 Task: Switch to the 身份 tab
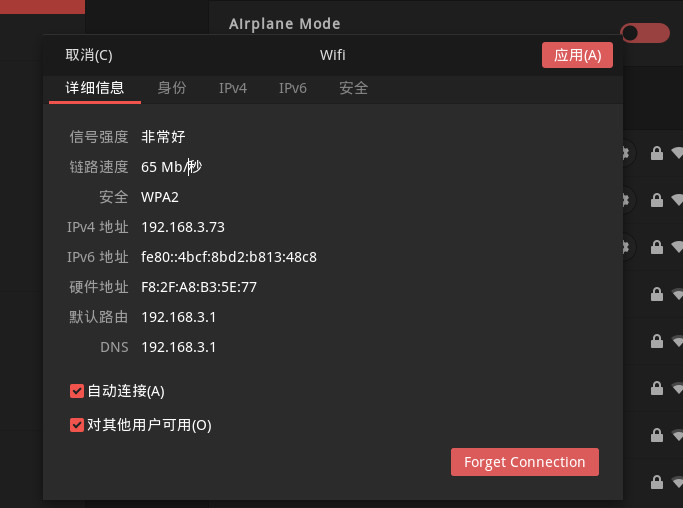coord(172,88)
